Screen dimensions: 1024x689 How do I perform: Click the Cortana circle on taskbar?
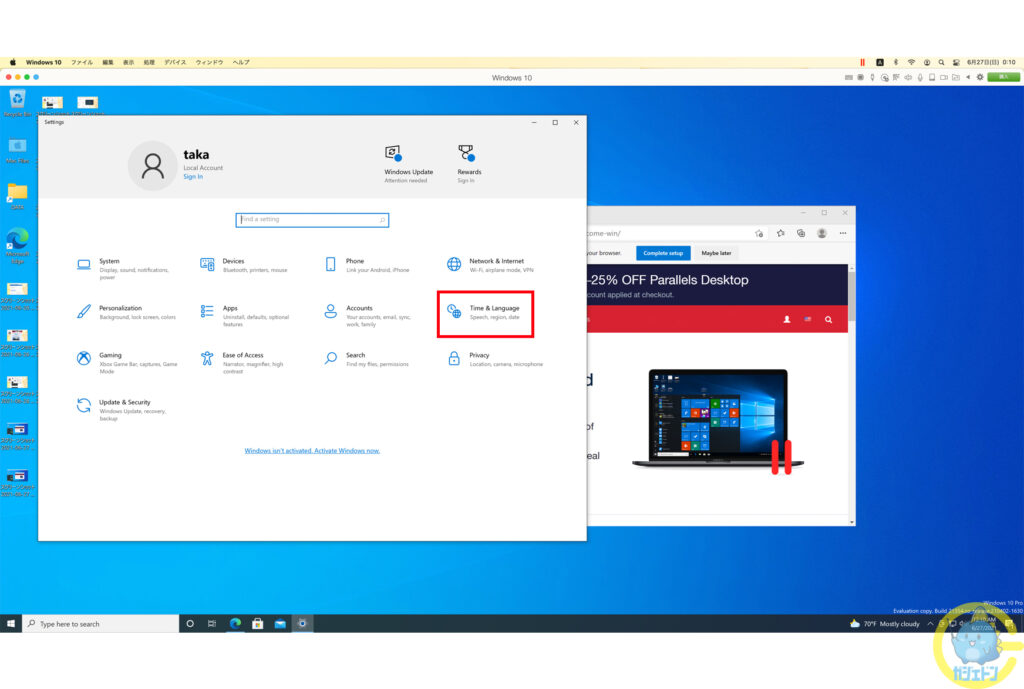pos(190,624)
